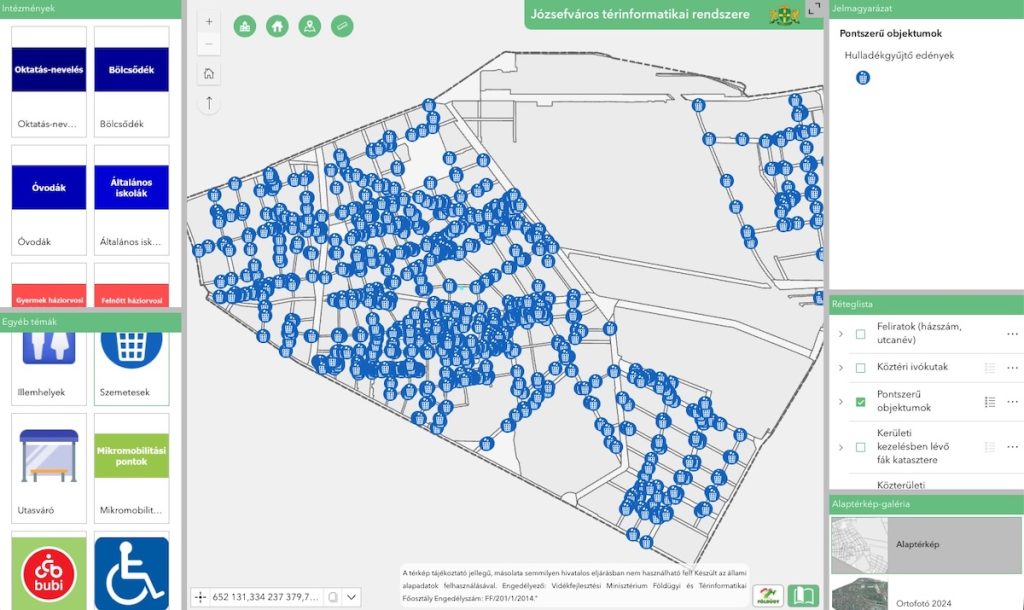This screenshot has height=610, width=1024.
Task: Open the Földügy logo link
Action: 768,596
